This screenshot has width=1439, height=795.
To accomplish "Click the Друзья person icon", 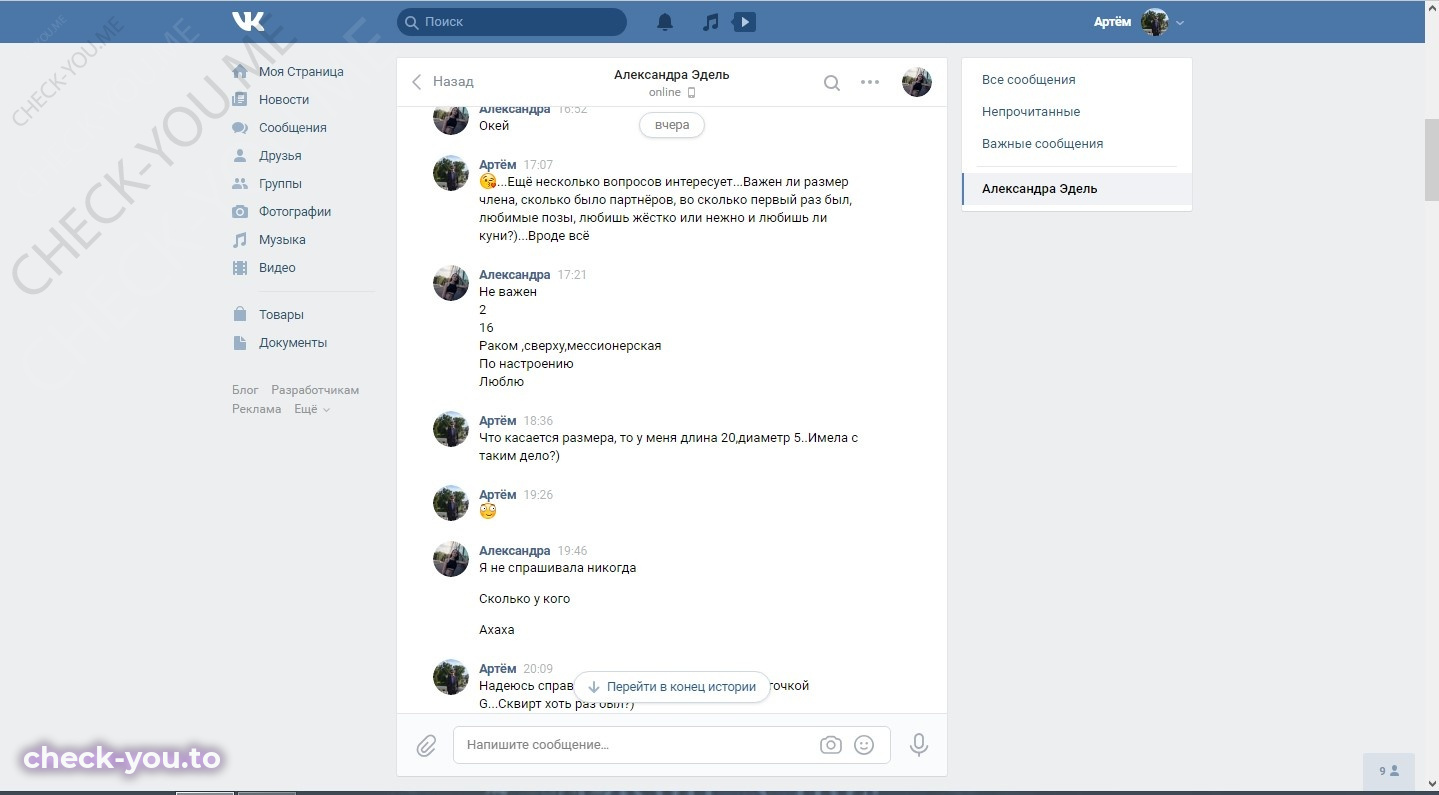I will coord(240,156).
